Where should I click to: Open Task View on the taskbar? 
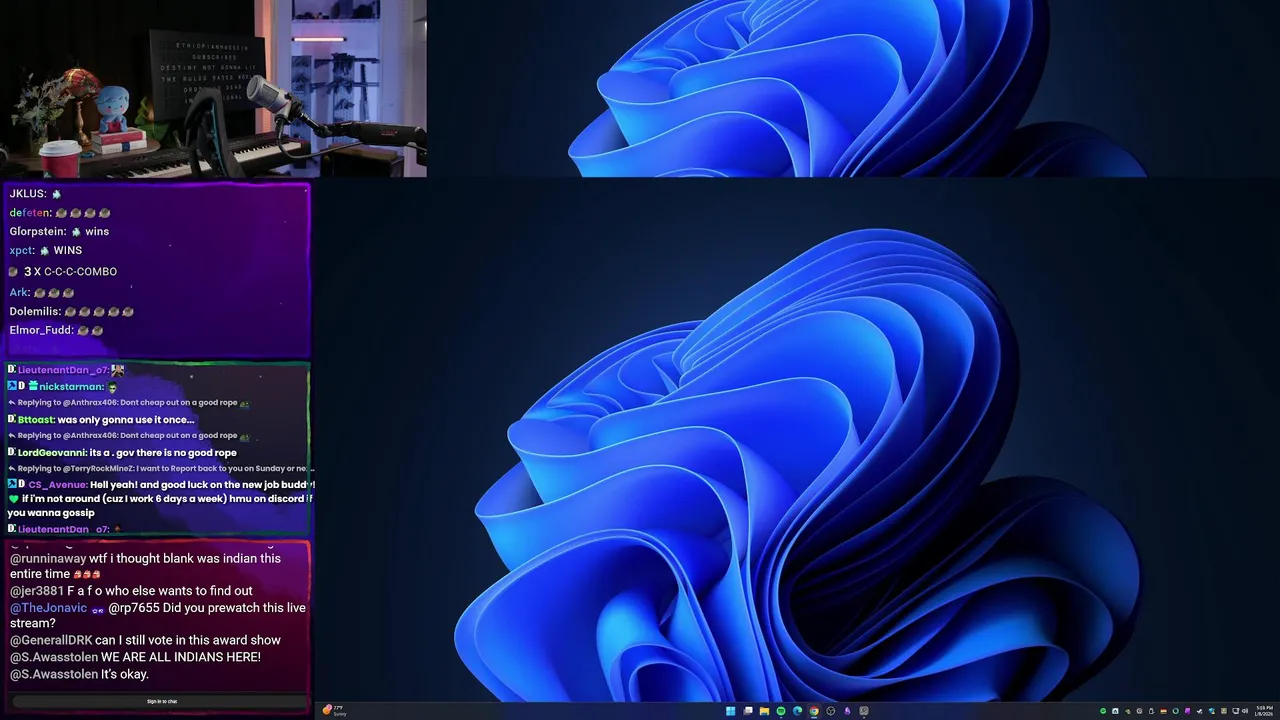tap(748, 711)
